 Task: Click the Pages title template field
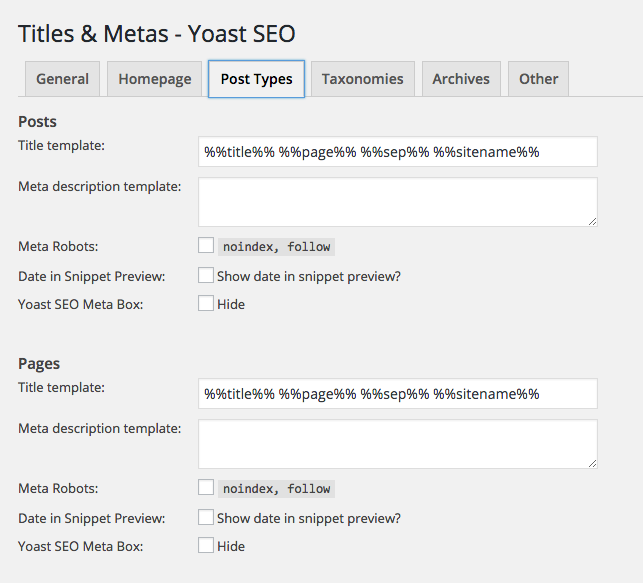point(398,394)
